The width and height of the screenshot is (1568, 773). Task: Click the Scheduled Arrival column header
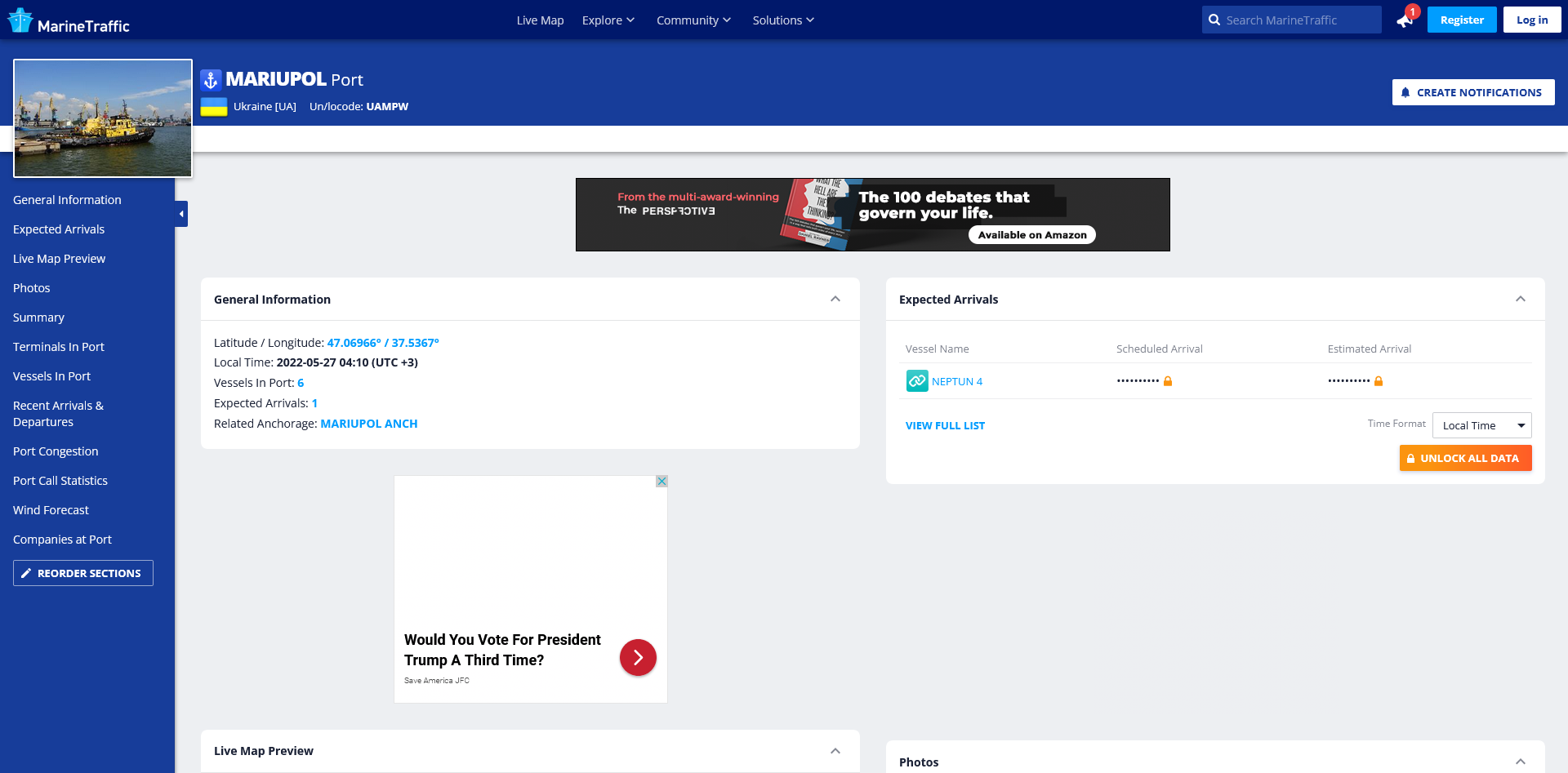pyautogui.click(x=1159, y=349)
